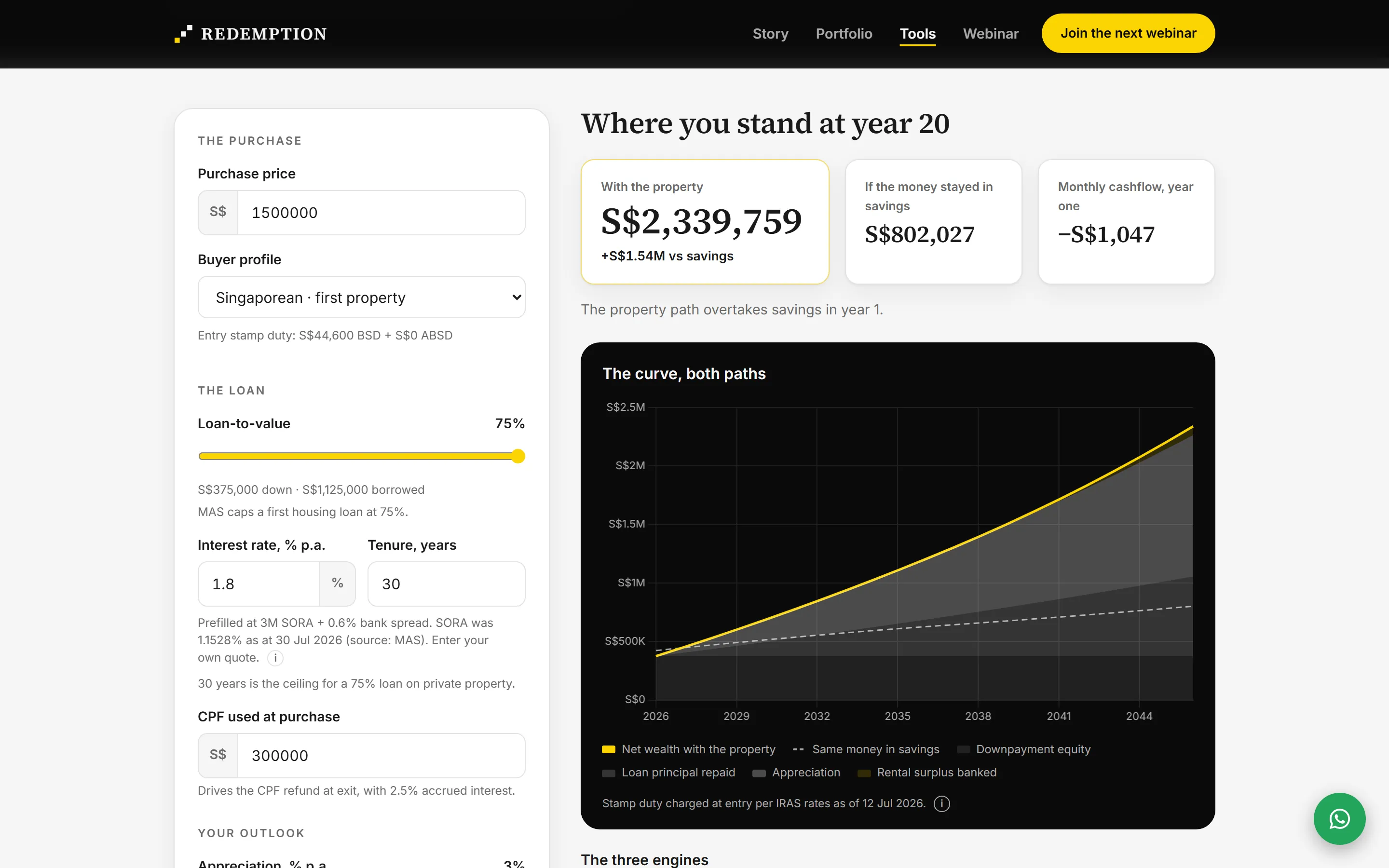Focus the Interest rate input field
The width and height of the screenshot is (1389, 868).
[259, 584]
